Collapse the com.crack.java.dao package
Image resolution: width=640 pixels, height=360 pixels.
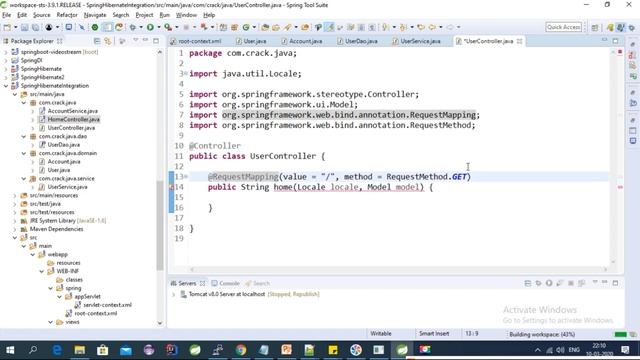tap(24, 136)
